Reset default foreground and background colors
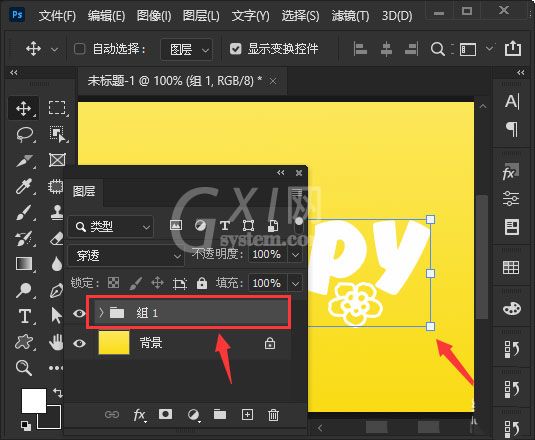Viewport: 535px width, 440px height. click(x=26, y=426)
